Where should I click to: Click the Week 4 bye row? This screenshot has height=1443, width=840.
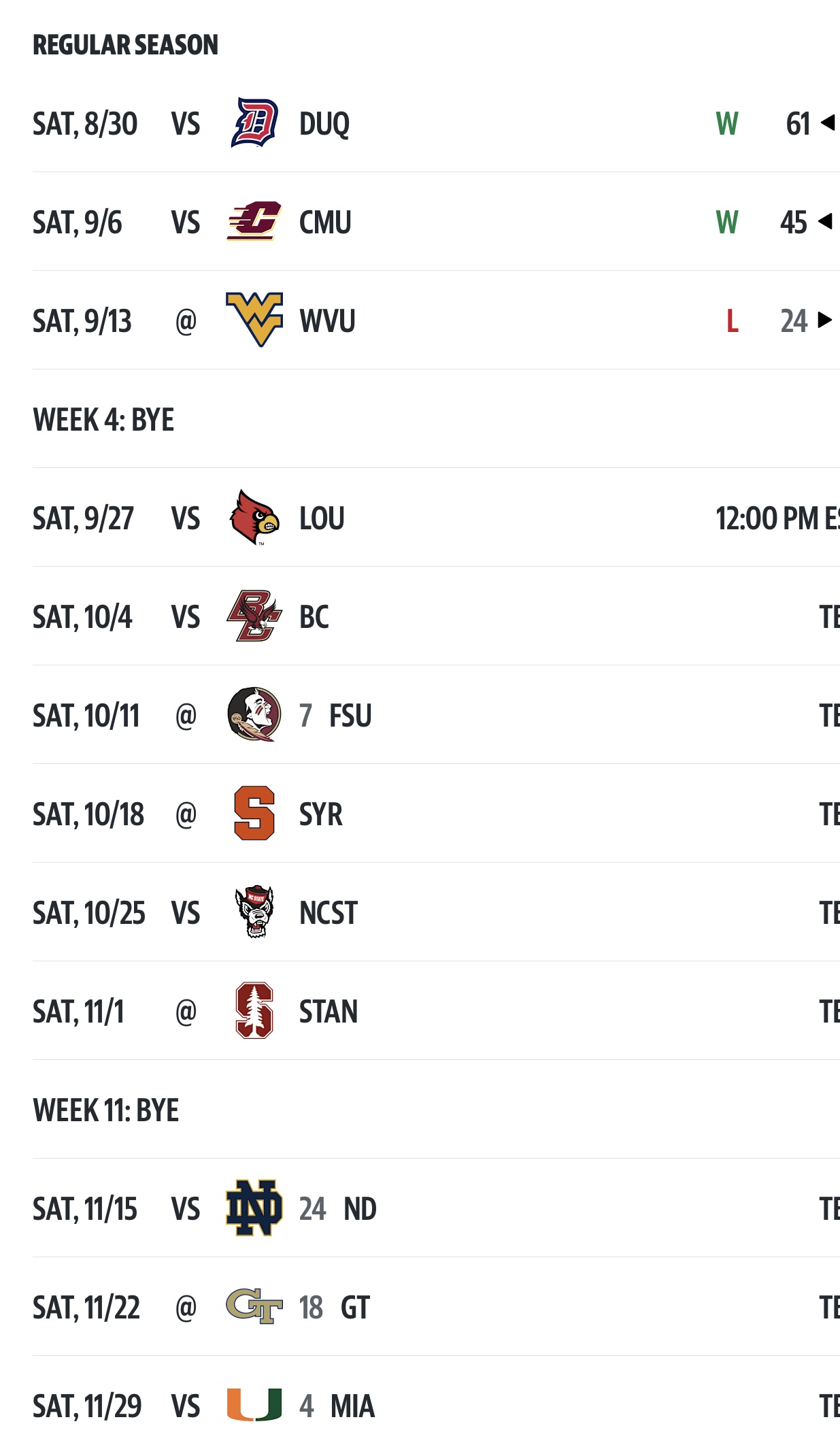point(103,420)
